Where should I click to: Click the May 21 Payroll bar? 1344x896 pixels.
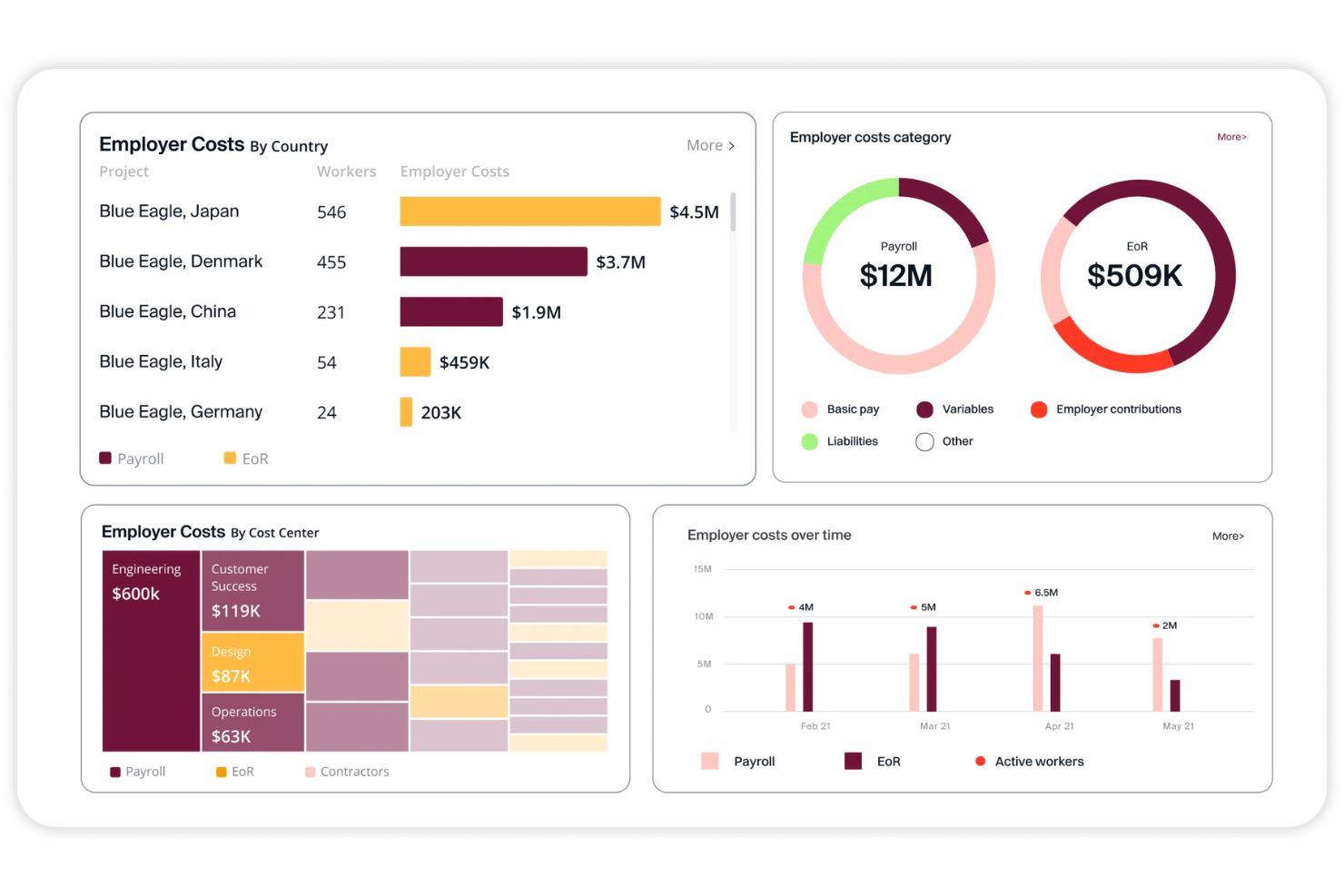[x=1158, y=674]
